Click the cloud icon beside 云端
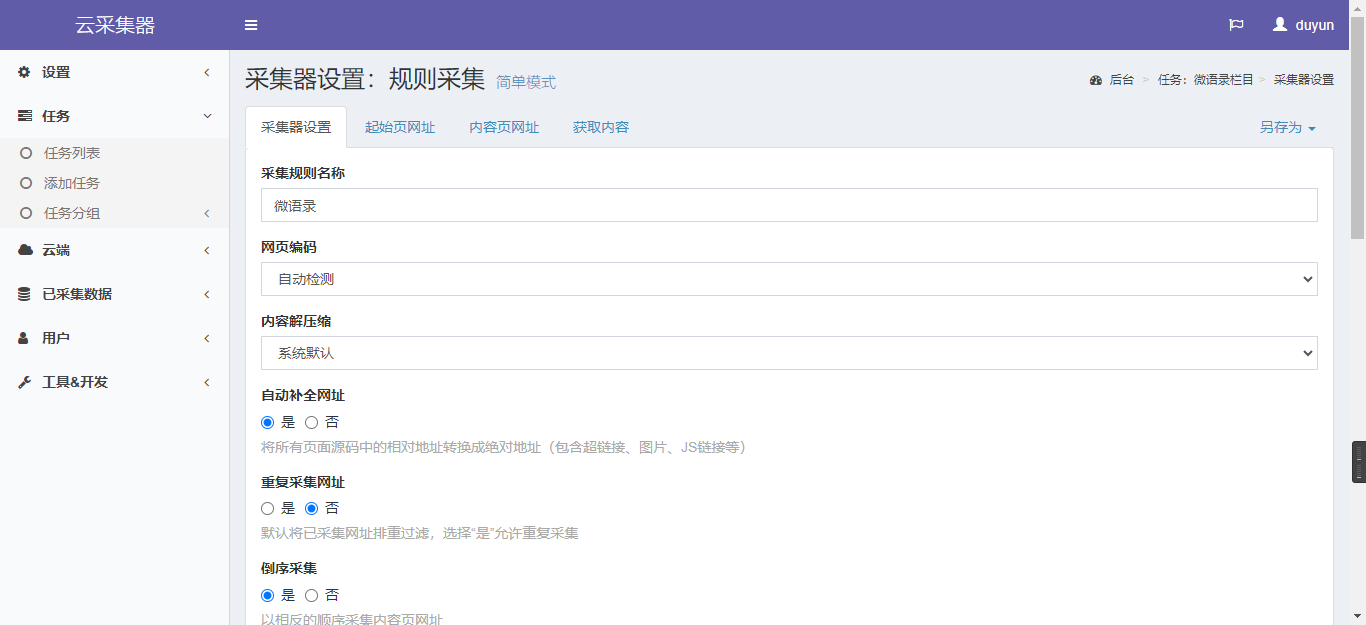 25,250
